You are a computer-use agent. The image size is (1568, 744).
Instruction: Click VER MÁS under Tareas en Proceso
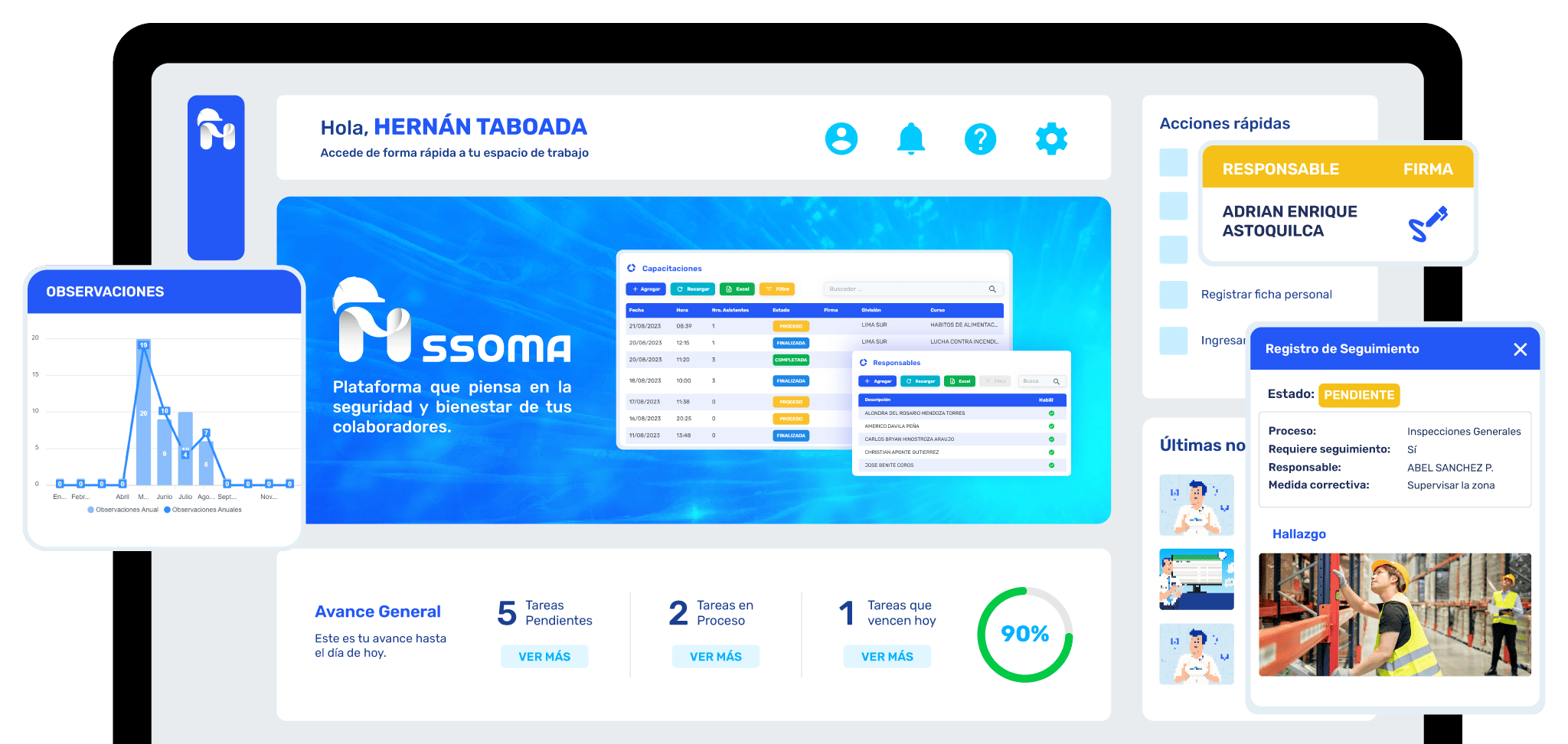(716, 657)
